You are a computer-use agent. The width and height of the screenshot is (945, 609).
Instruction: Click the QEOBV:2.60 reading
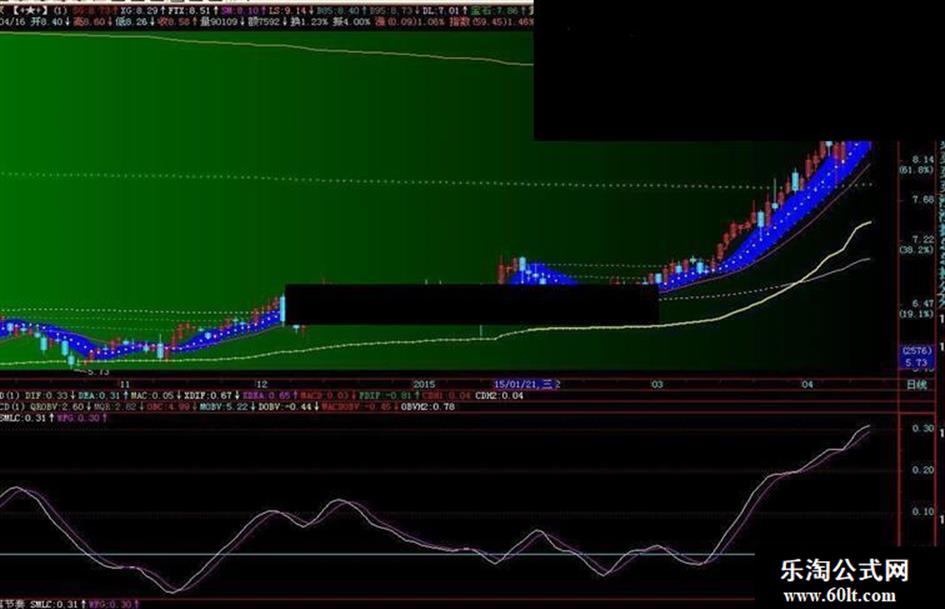pos(57,407)
